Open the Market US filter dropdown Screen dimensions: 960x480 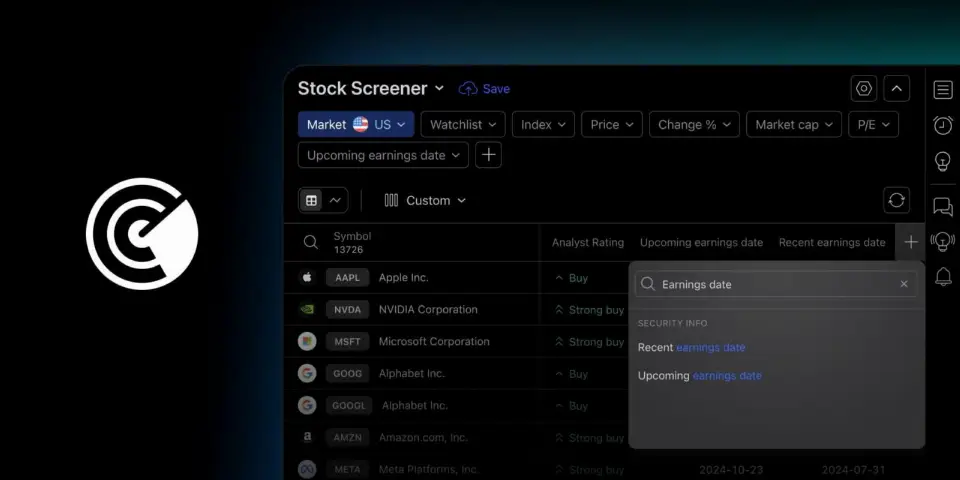click(x=356, y=124)
